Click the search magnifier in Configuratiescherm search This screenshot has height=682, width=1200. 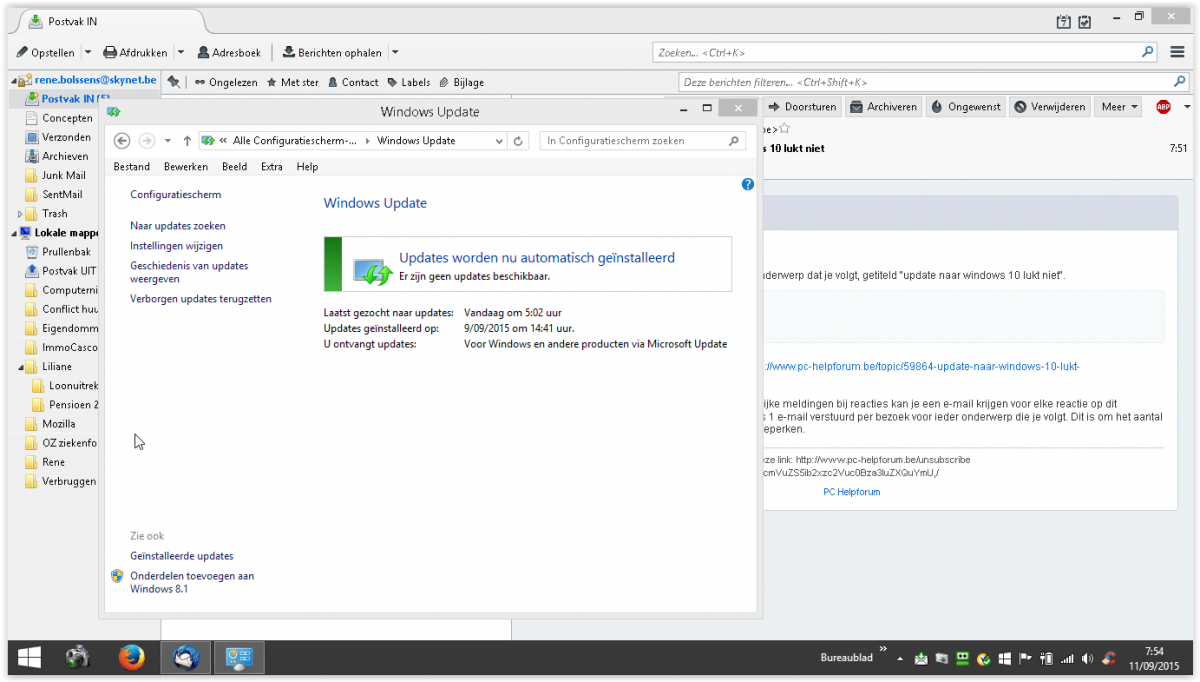[x=734, y=141]
